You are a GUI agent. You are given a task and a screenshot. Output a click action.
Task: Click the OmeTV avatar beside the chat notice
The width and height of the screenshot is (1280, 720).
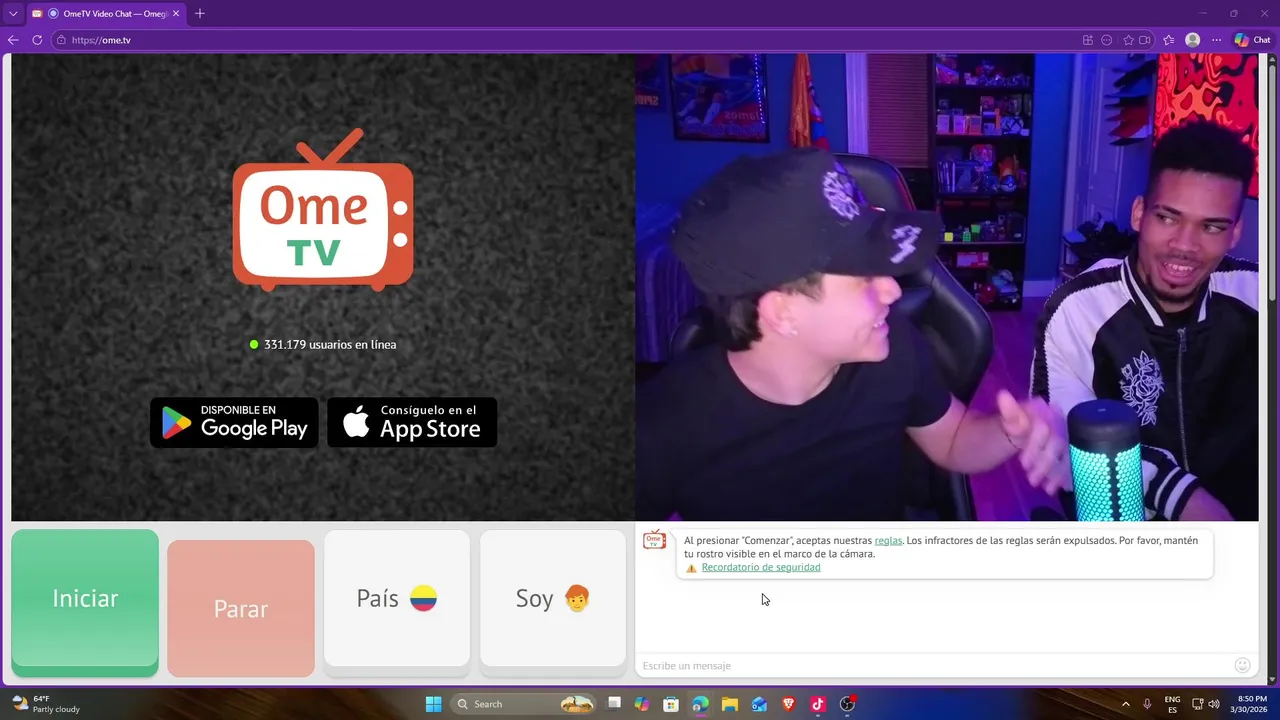click(654, 540)
